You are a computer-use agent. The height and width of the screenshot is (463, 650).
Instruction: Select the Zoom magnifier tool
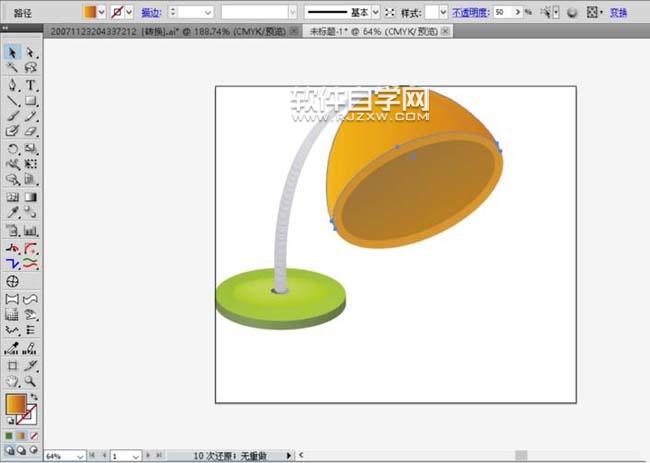(x=30, y=381)
